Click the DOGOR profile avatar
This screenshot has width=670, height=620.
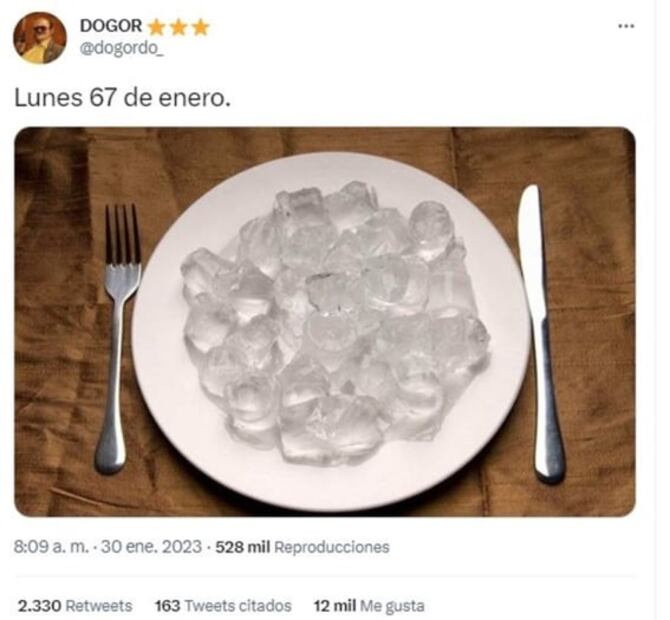pos(39,38)
